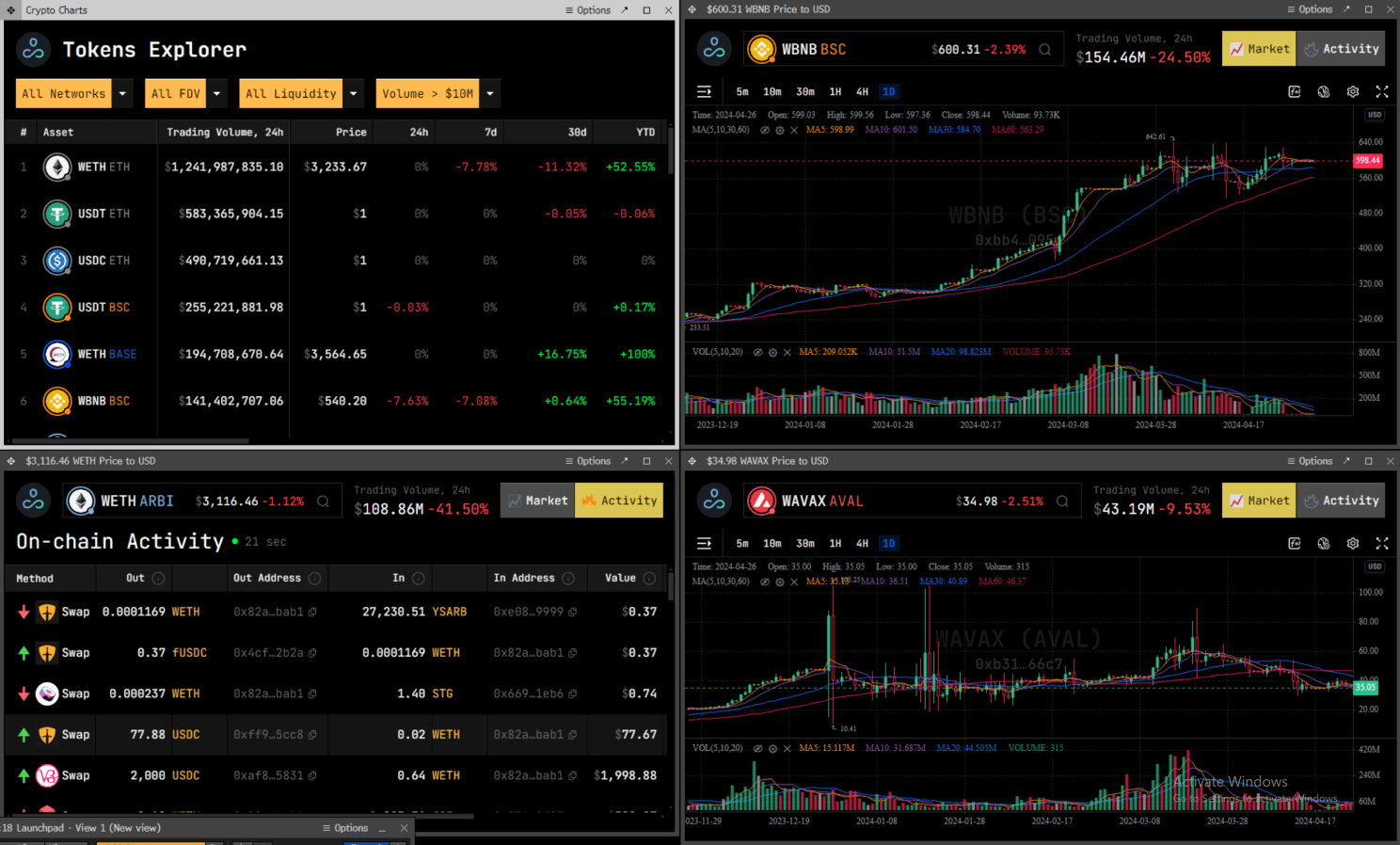This screenshot has height=845, width=1400.
Task: Switch WETH ARBI panel to Market tab
Action: [x=537, y=501]
